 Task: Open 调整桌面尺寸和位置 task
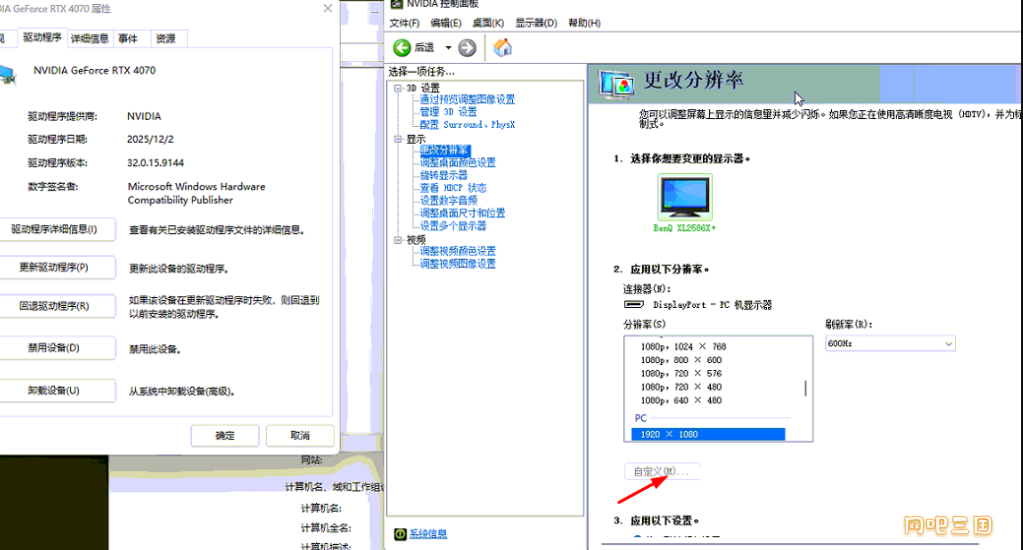[463, 213]
